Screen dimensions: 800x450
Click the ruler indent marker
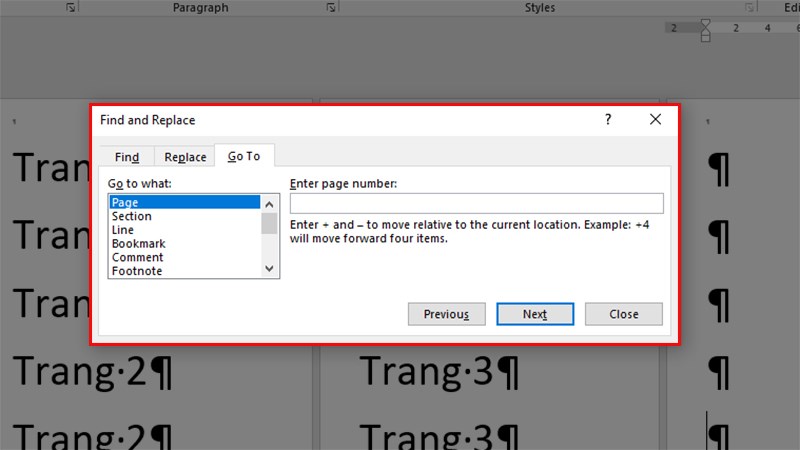click(x=705, y=30)
